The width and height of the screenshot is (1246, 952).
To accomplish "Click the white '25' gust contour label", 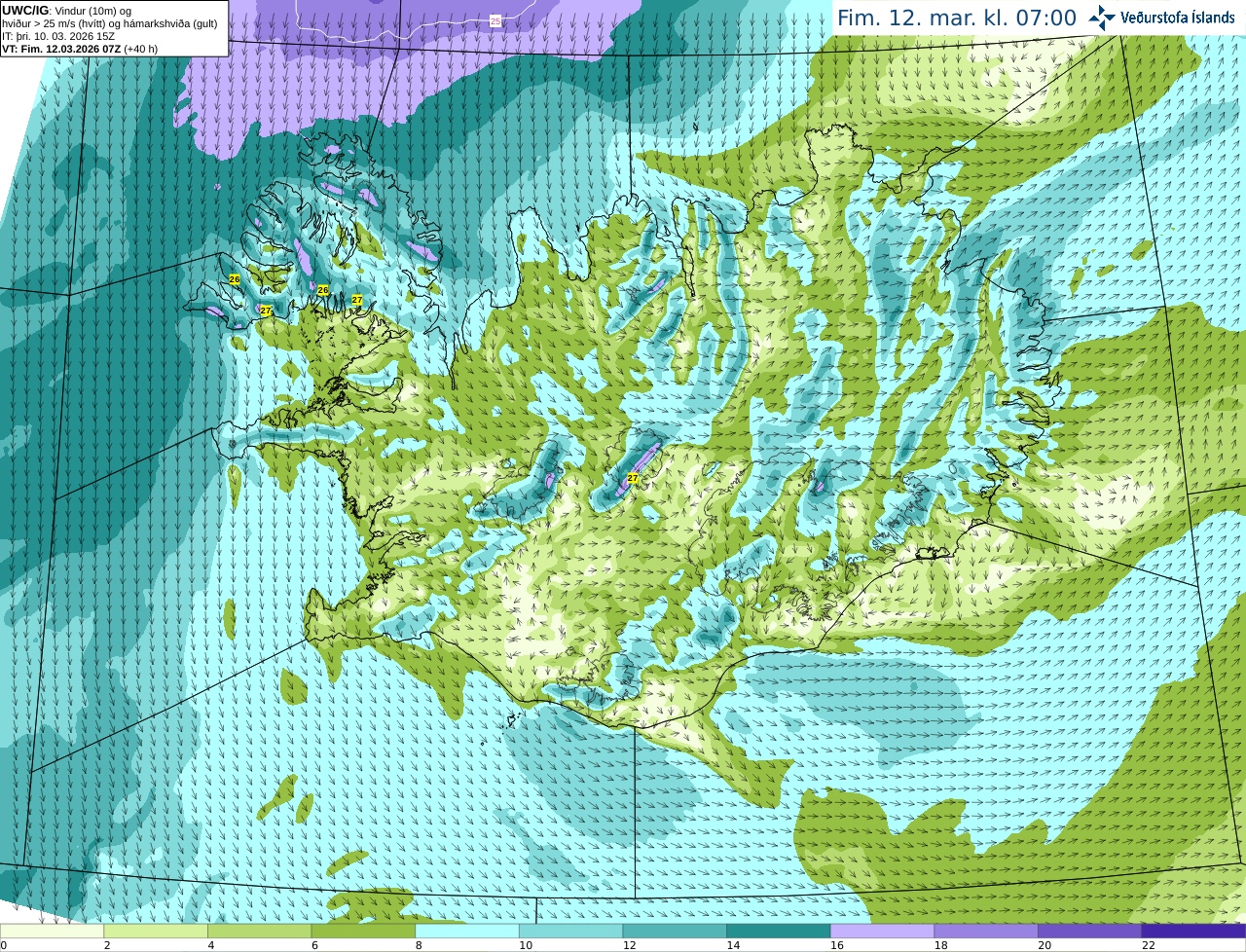I will (x=495, y=20).
